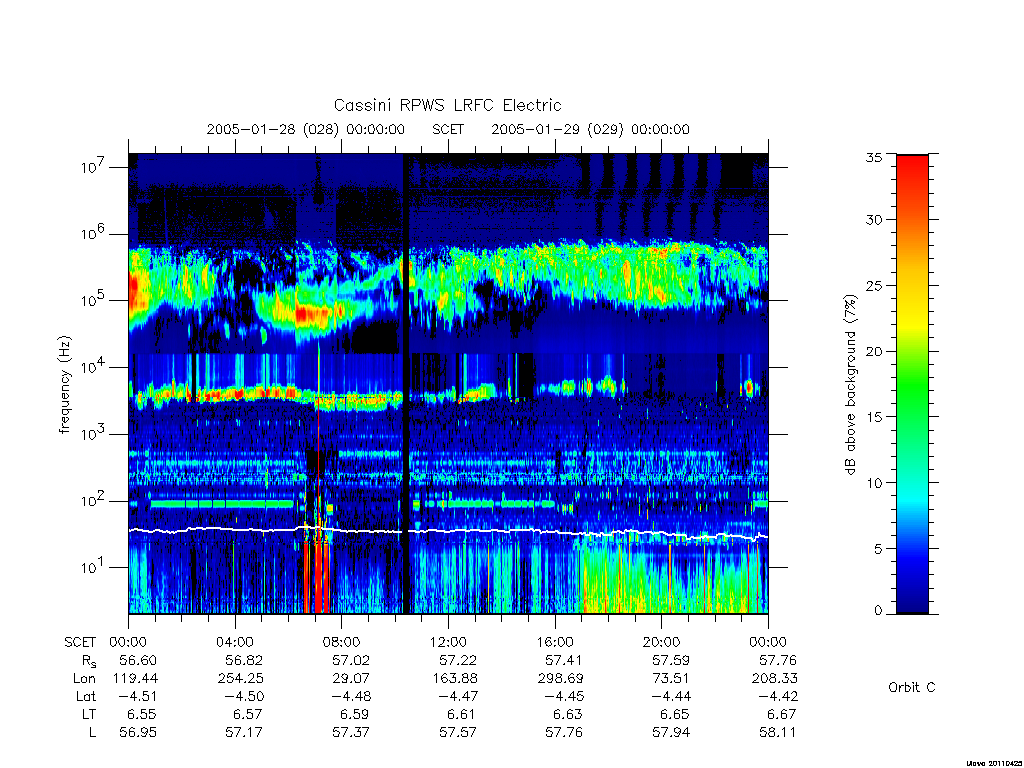The width and height of the screenshot is (1024, 768).
Task: Select the longitude value '73.51'
Action: point(673,678)
